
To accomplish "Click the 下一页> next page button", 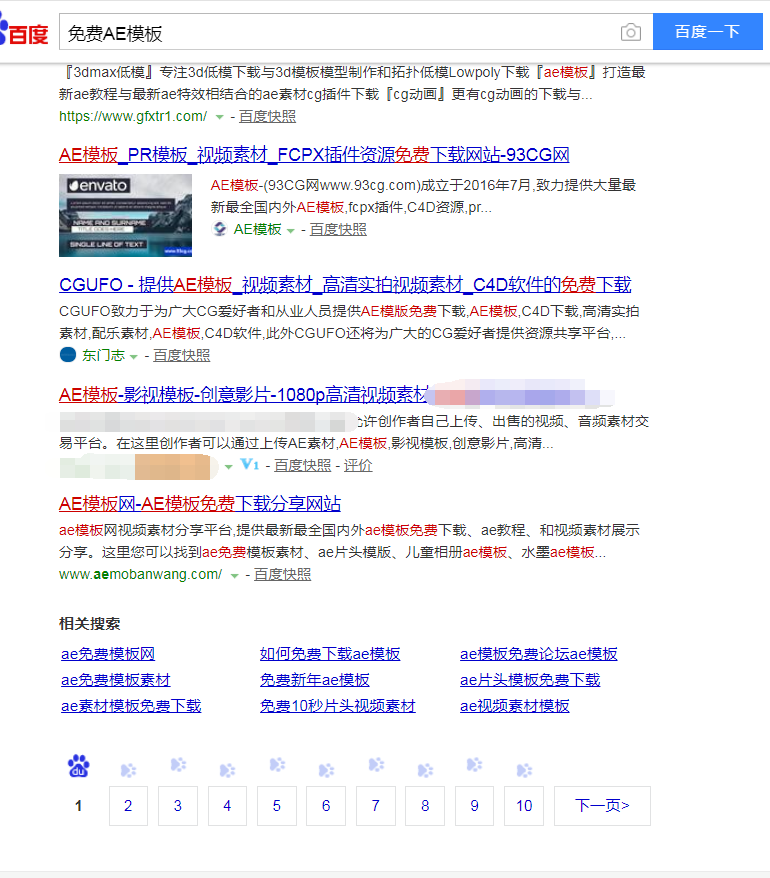I will (x=603, y=806).
